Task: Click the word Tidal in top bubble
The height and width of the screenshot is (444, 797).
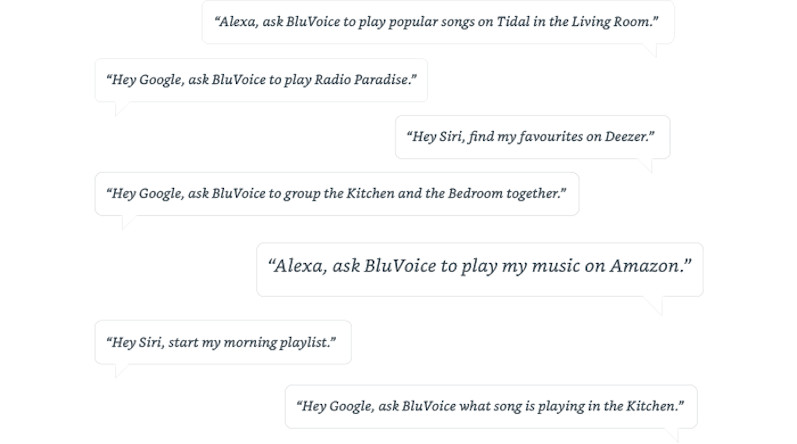Action: [x=513, y=22]
